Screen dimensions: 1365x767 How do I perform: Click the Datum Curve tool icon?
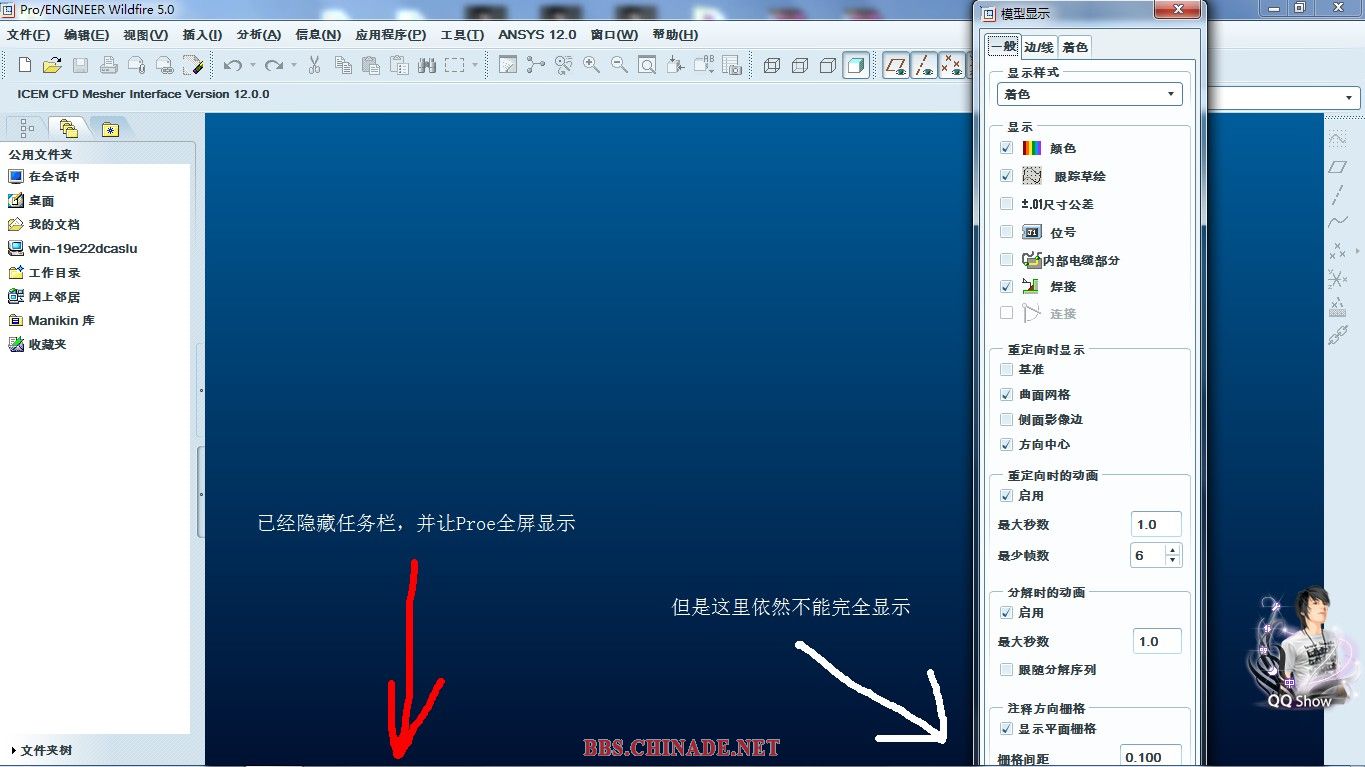click(1338, 222)
